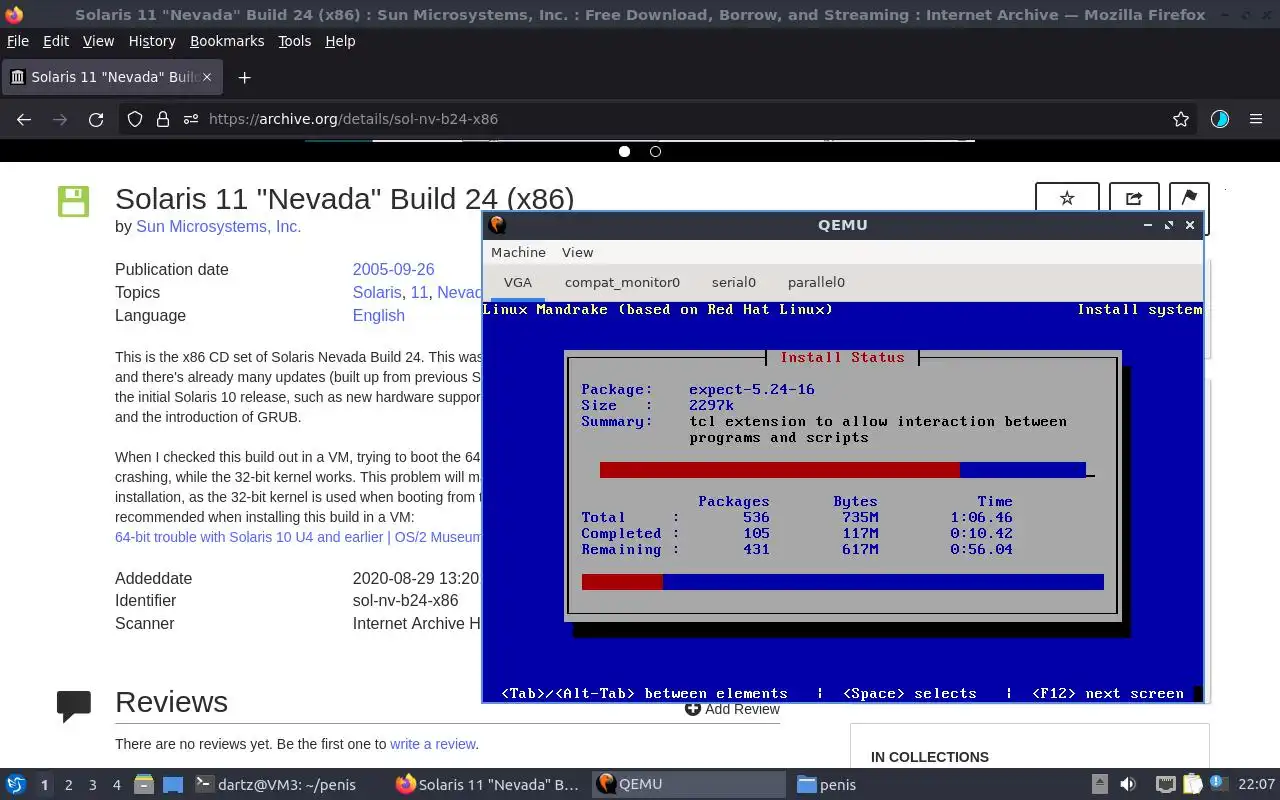Activate the QEMU taskbar entry

pos(690,785)
